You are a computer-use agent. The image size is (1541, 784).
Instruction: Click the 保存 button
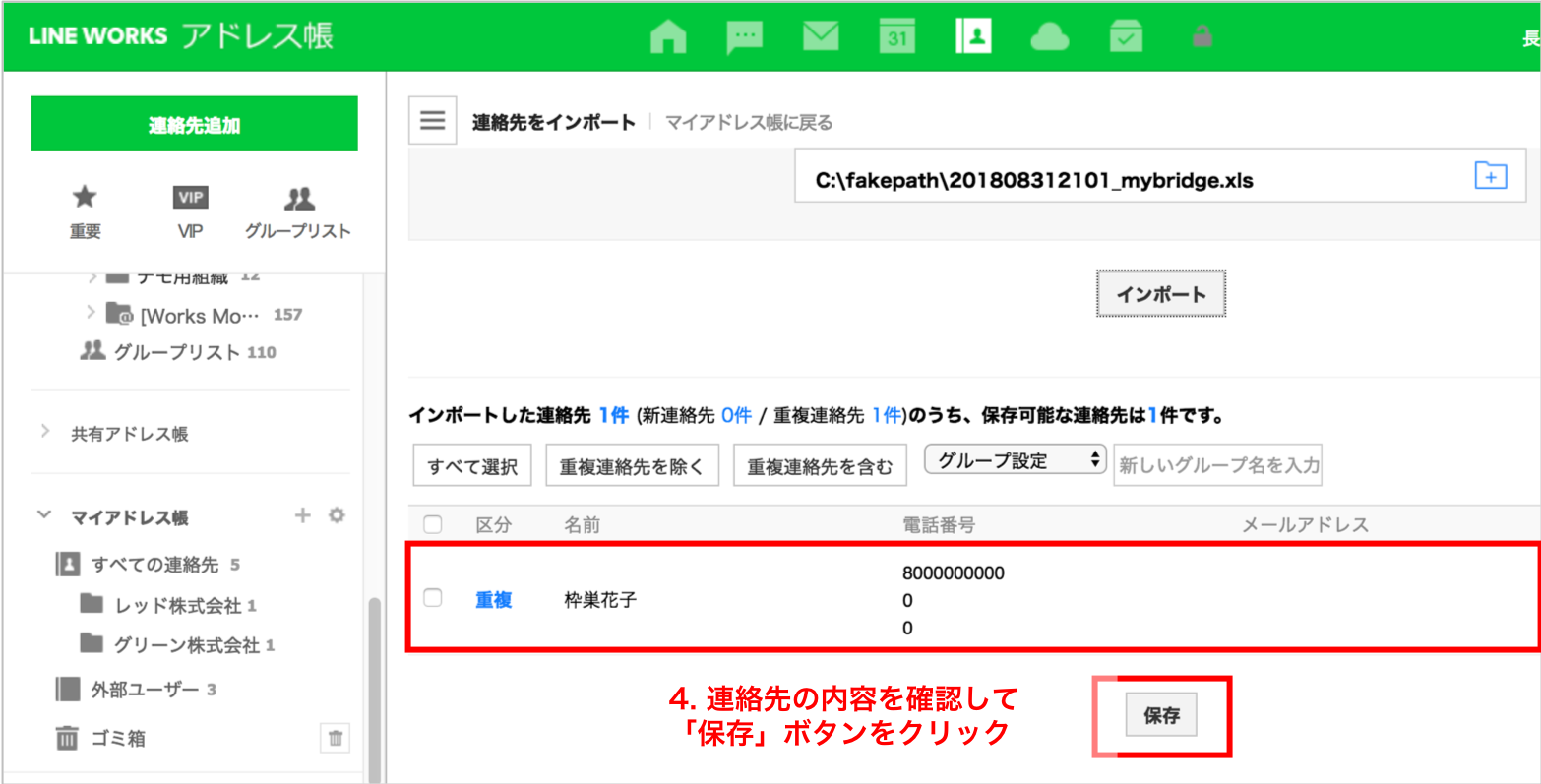click(x=1161, y=716)
